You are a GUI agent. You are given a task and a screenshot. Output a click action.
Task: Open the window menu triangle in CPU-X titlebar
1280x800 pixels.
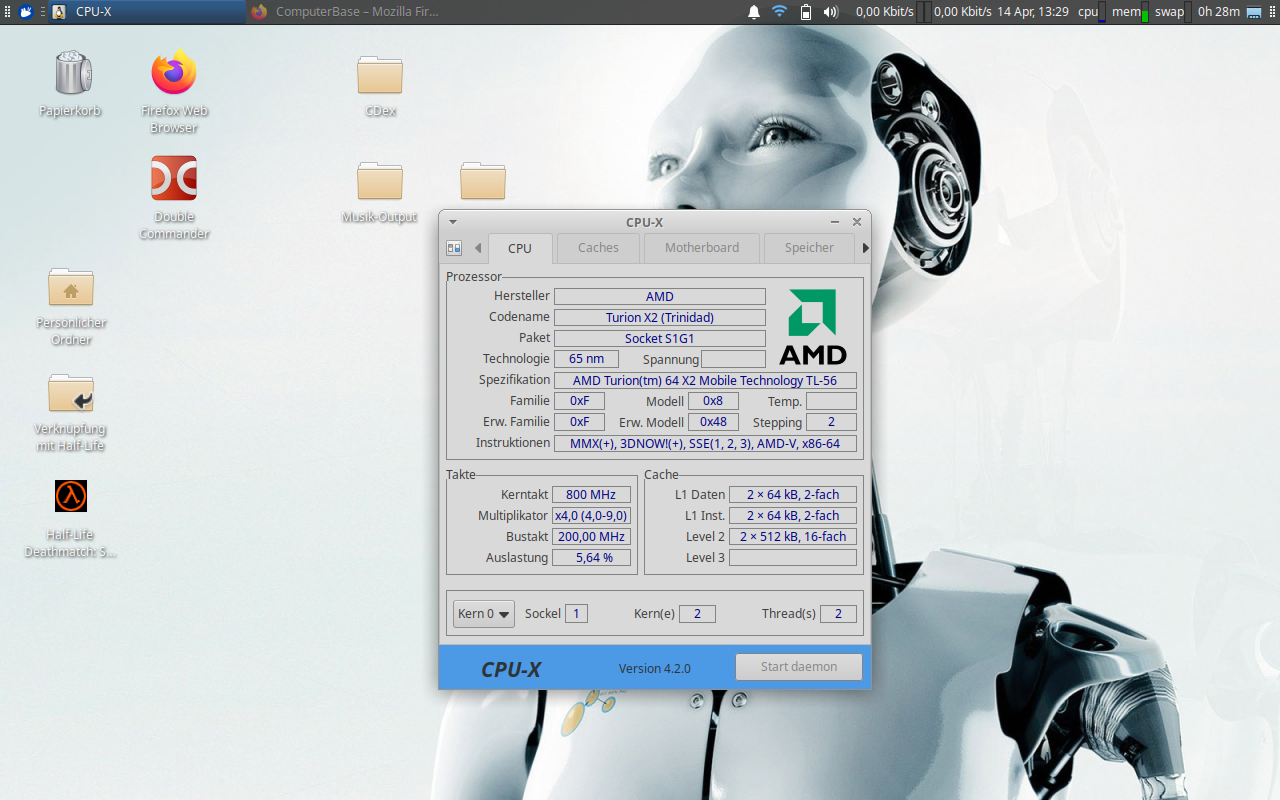coord(452,222)
